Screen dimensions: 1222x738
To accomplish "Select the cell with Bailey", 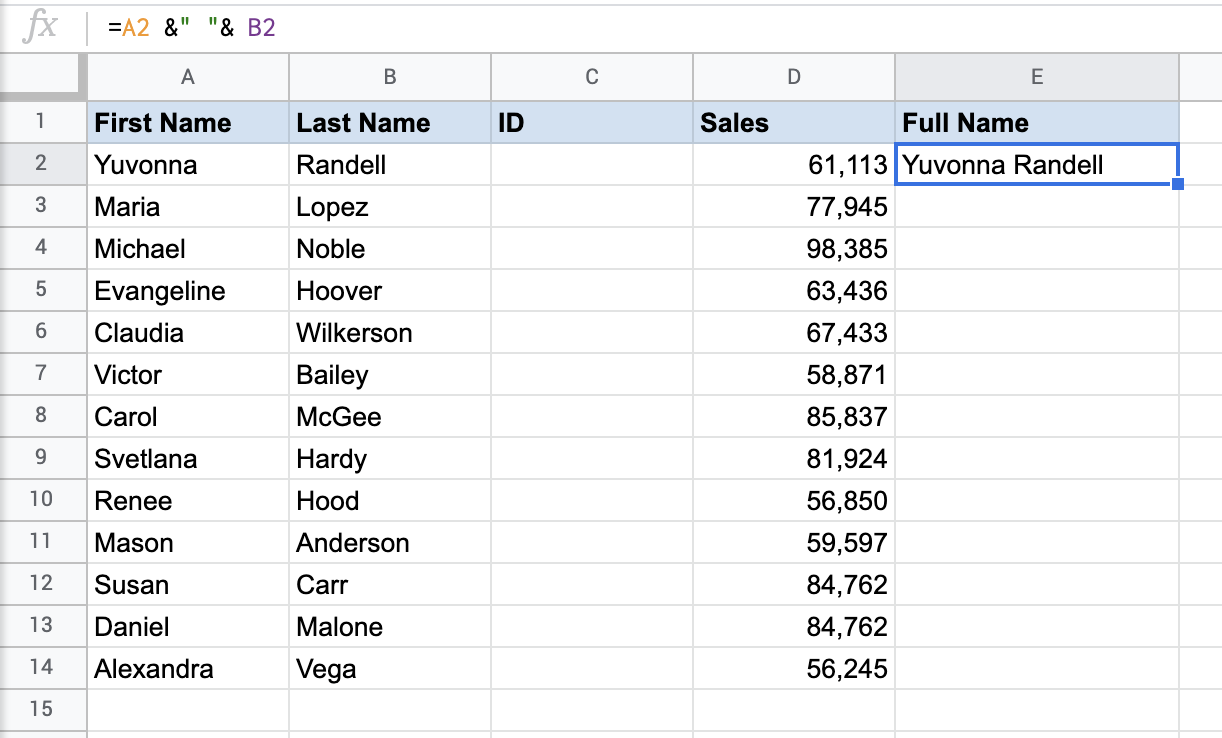I will coord(390,374).
